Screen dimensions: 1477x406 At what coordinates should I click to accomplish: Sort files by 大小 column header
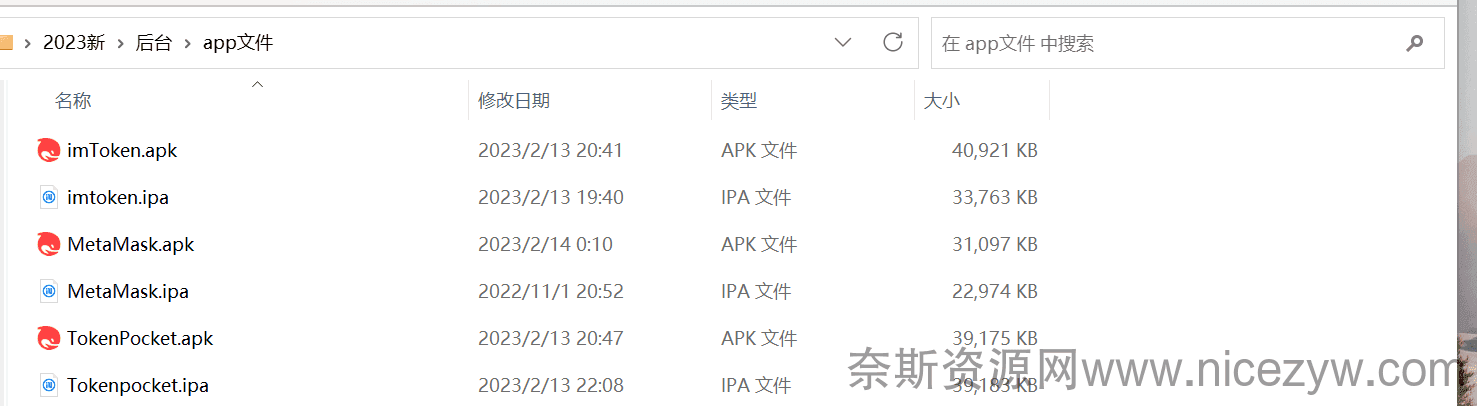pos(942,101)
